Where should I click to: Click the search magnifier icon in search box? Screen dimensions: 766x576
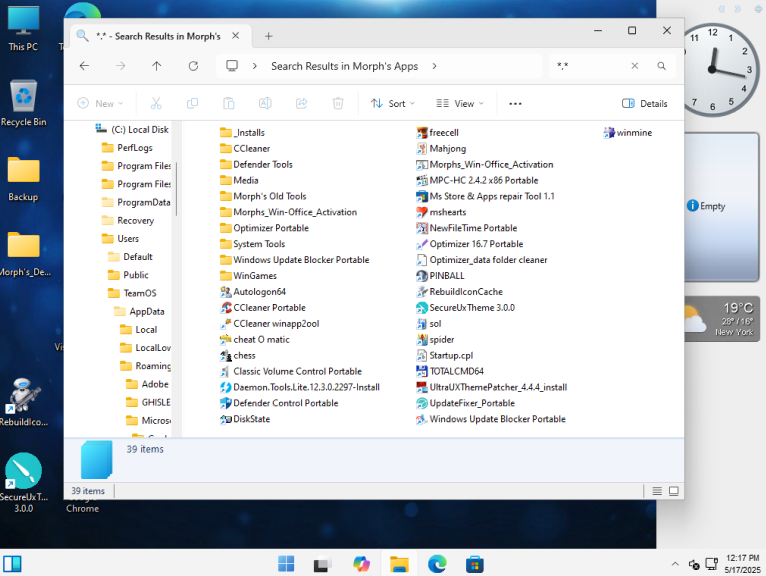pyautogui.click(x=661, y=66)
